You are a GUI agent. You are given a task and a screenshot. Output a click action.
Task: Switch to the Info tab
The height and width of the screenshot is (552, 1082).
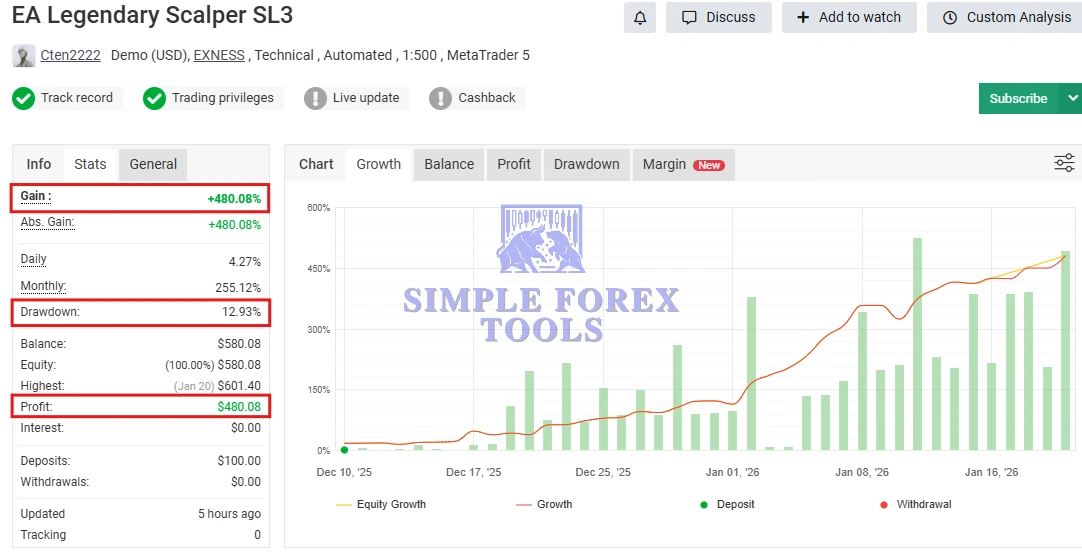tap(39, 164)
